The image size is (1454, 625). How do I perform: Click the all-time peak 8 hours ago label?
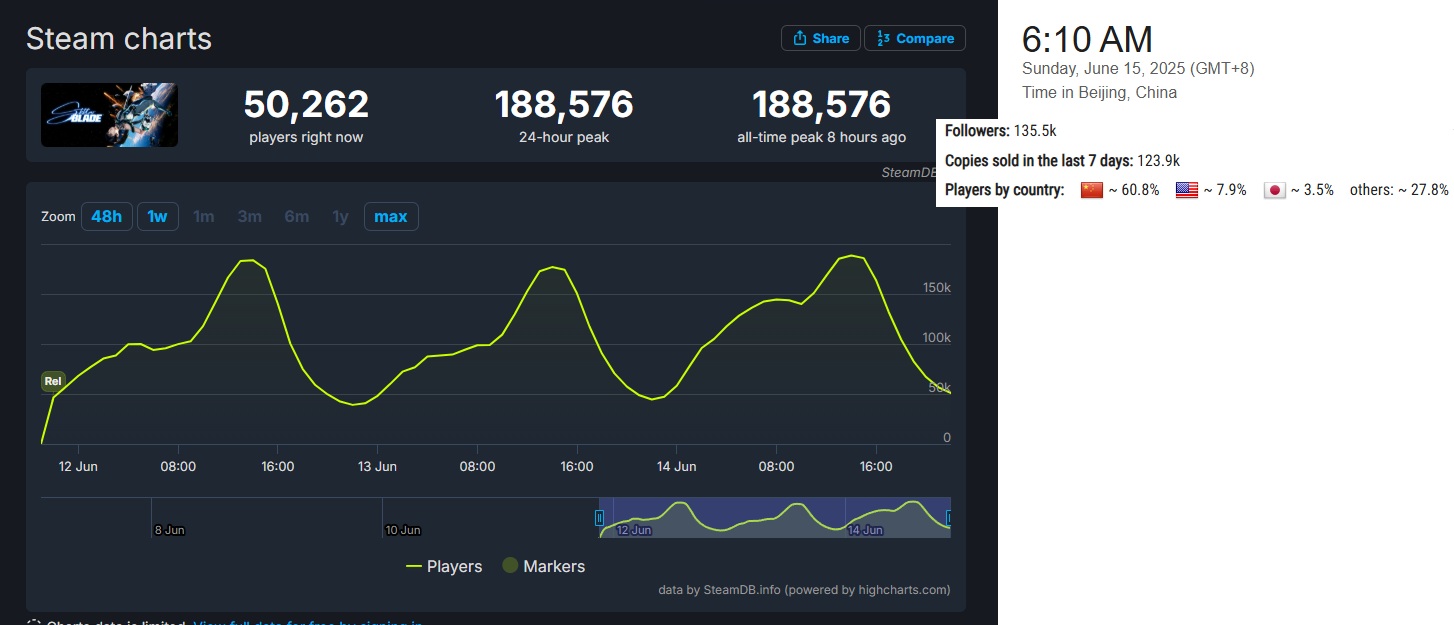(x=821, y=137)
